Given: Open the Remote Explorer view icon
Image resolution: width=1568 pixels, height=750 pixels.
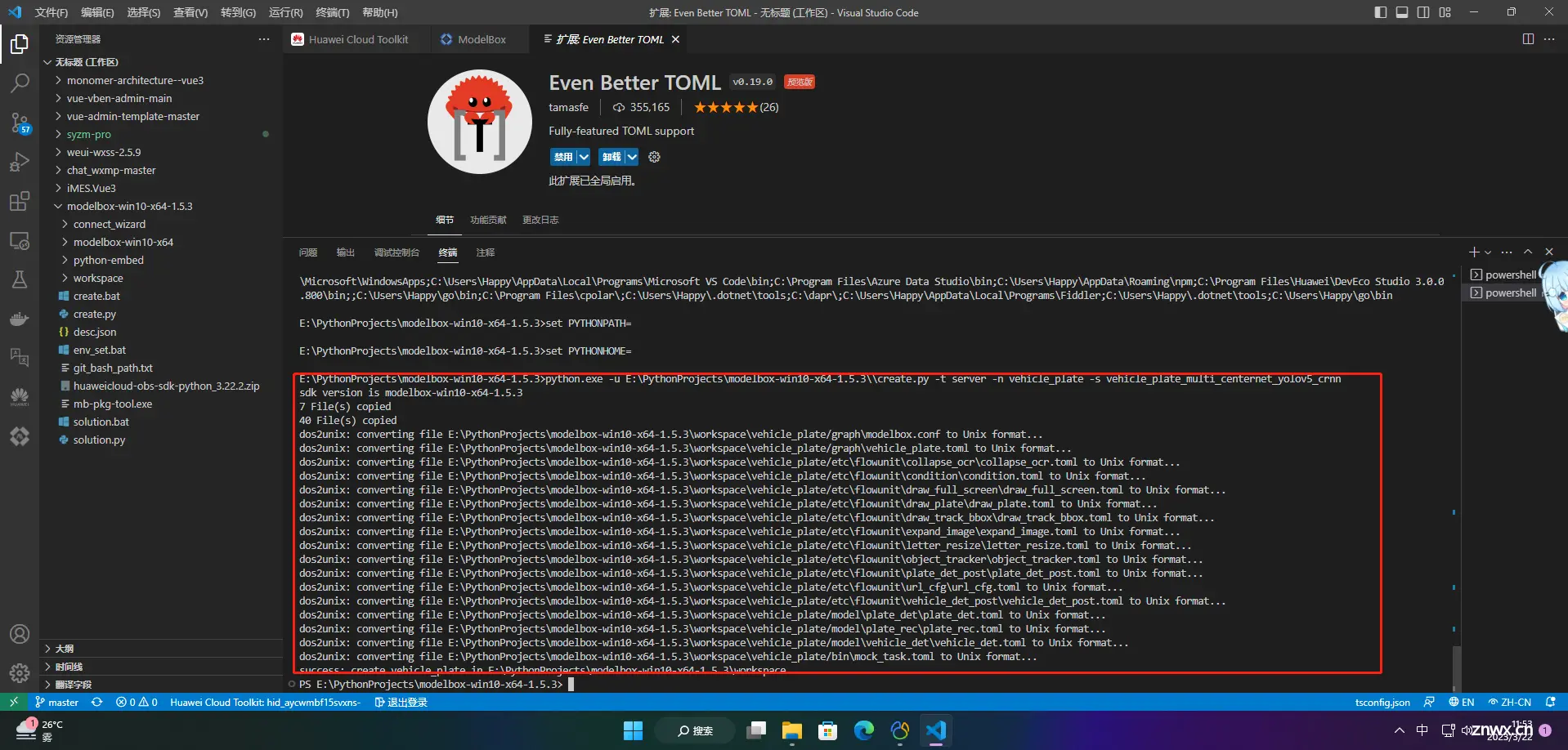Looking at the screenshot, I should [20, 241].
